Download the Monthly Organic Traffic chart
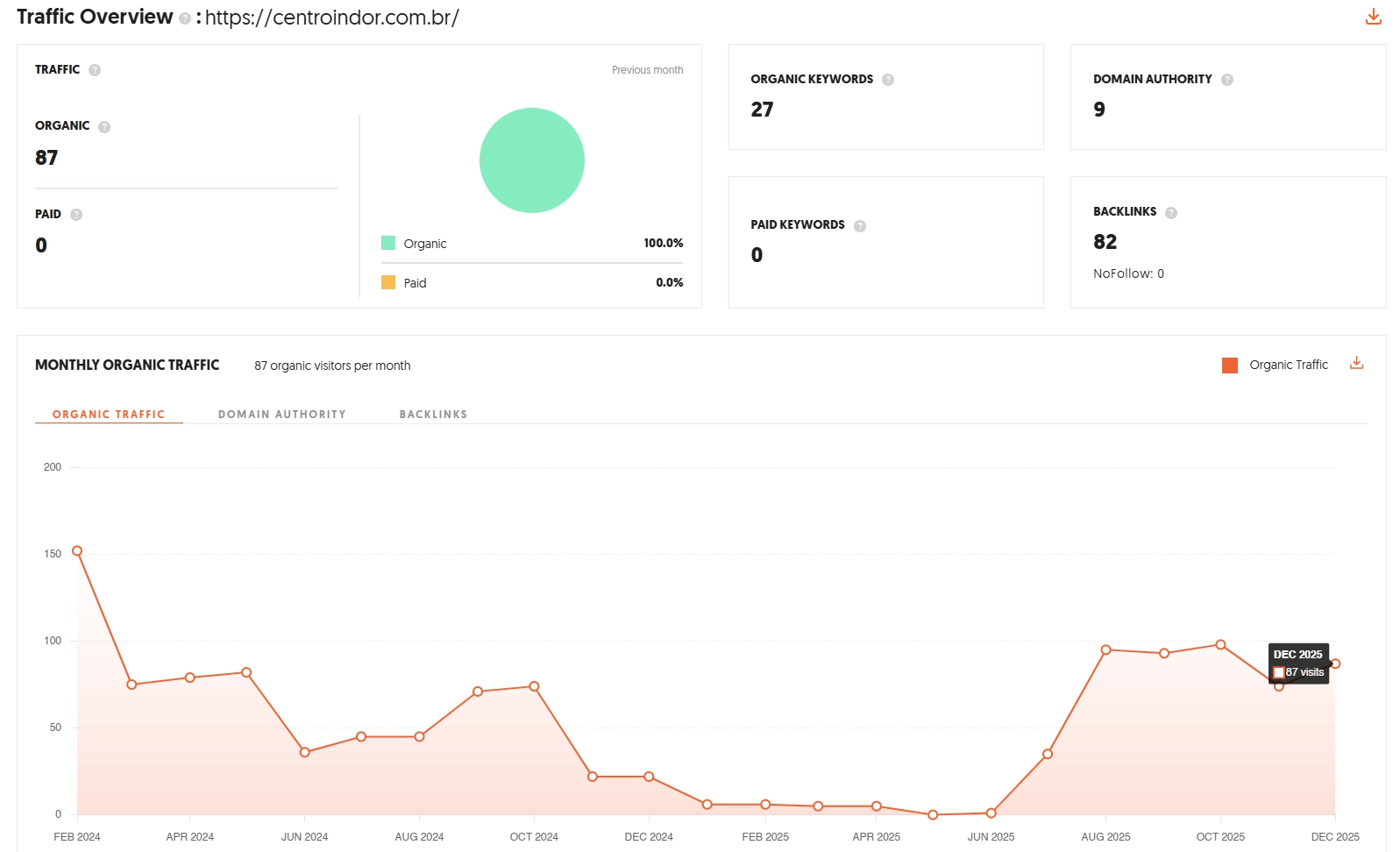Screen dimensions: 1400x852 pyautogui.click(x=1356, y=363)
